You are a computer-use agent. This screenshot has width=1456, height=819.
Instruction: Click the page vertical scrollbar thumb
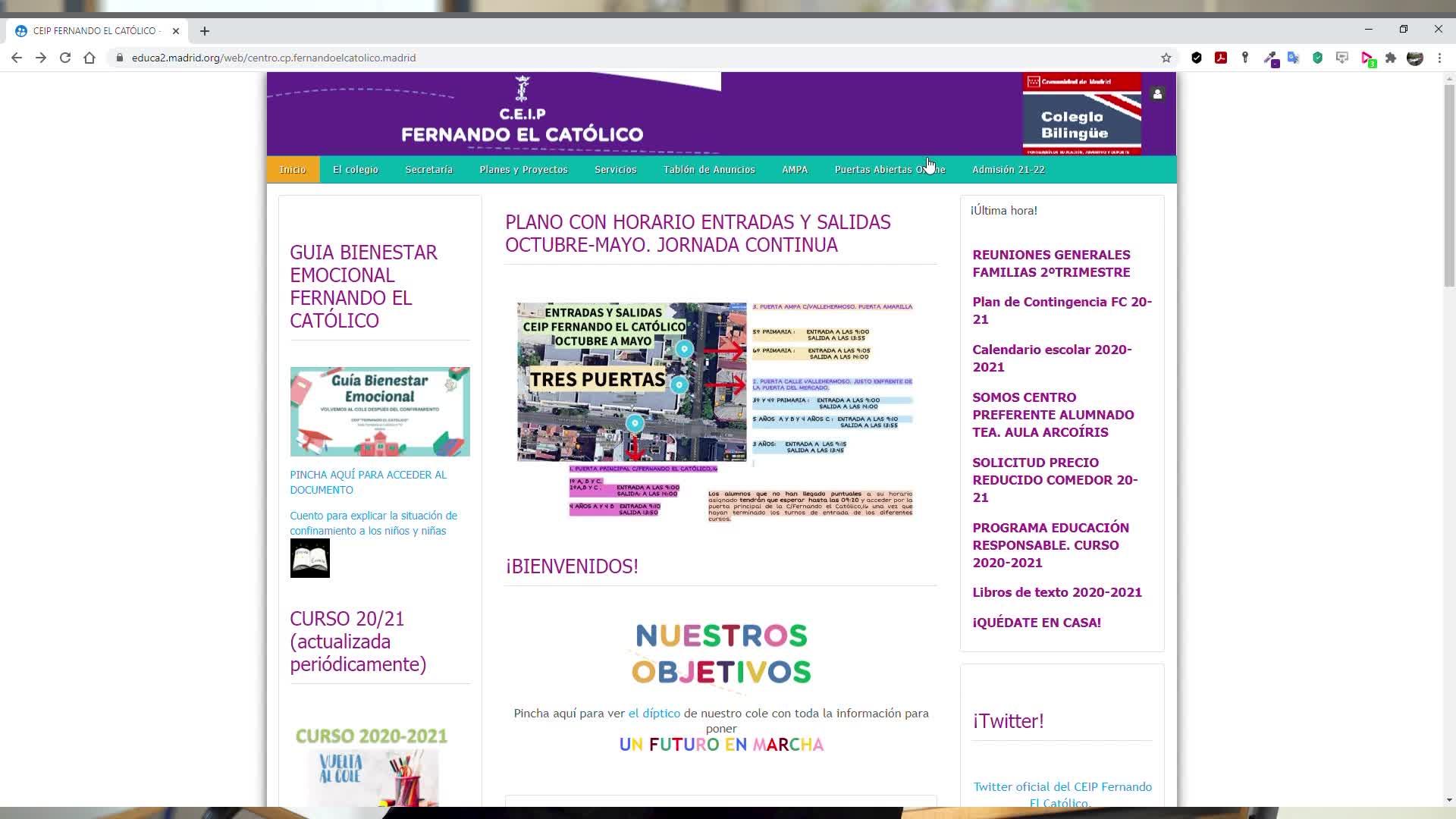tap(1449, 185)
